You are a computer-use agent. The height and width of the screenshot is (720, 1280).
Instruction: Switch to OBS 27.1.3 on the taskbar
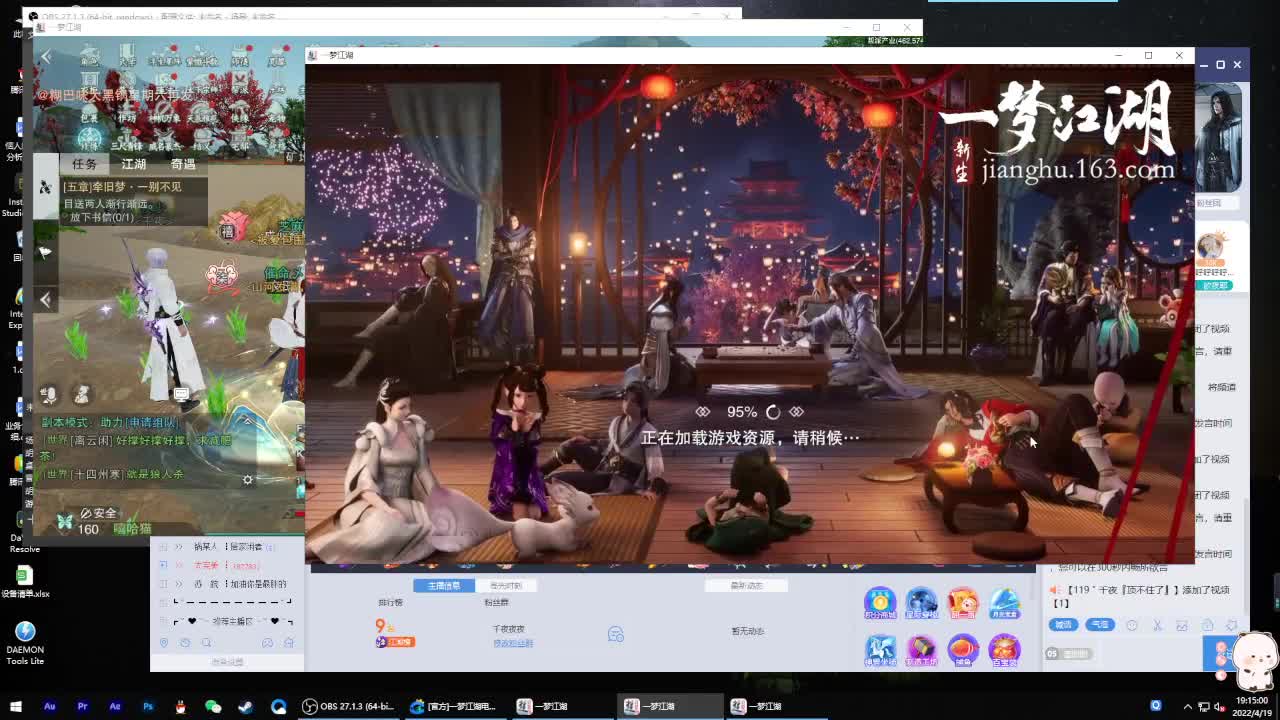point(347,706)
